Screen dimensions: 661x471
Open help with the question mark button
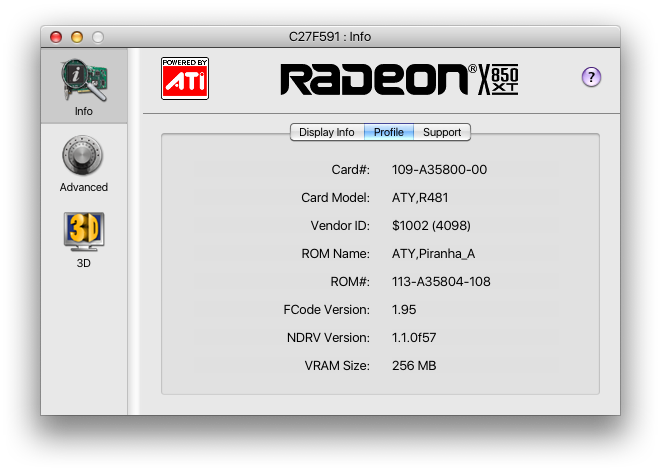tap(591, 77)
